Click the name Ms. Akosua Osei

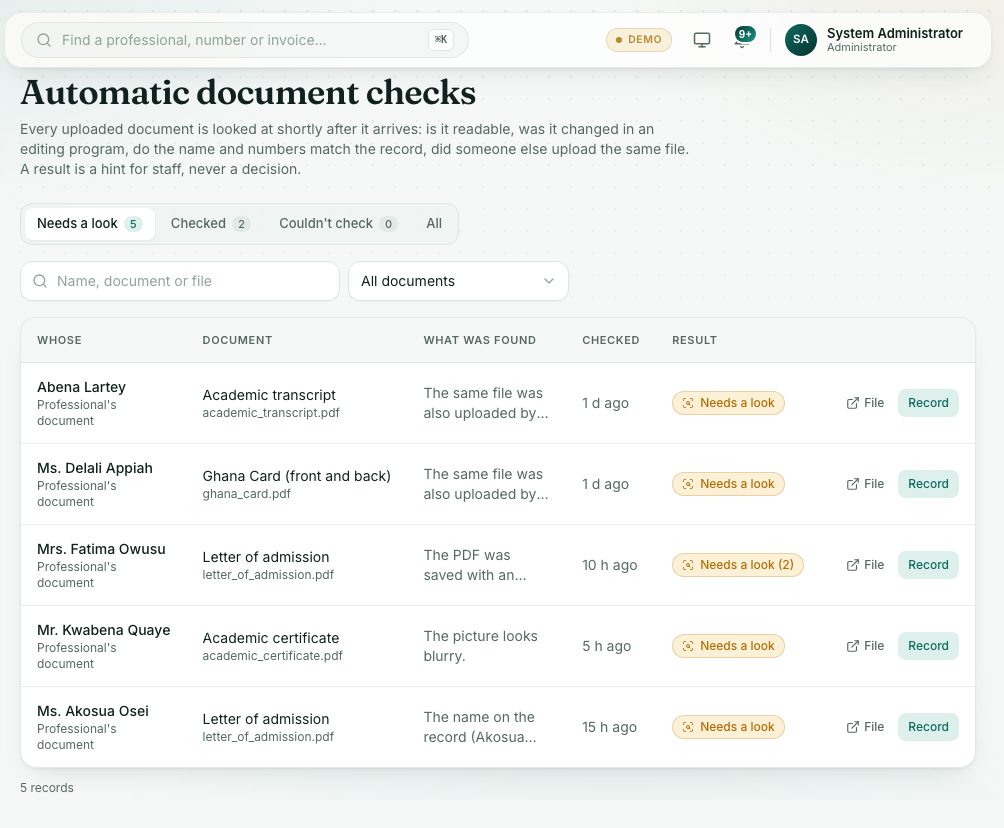(93, 711)
